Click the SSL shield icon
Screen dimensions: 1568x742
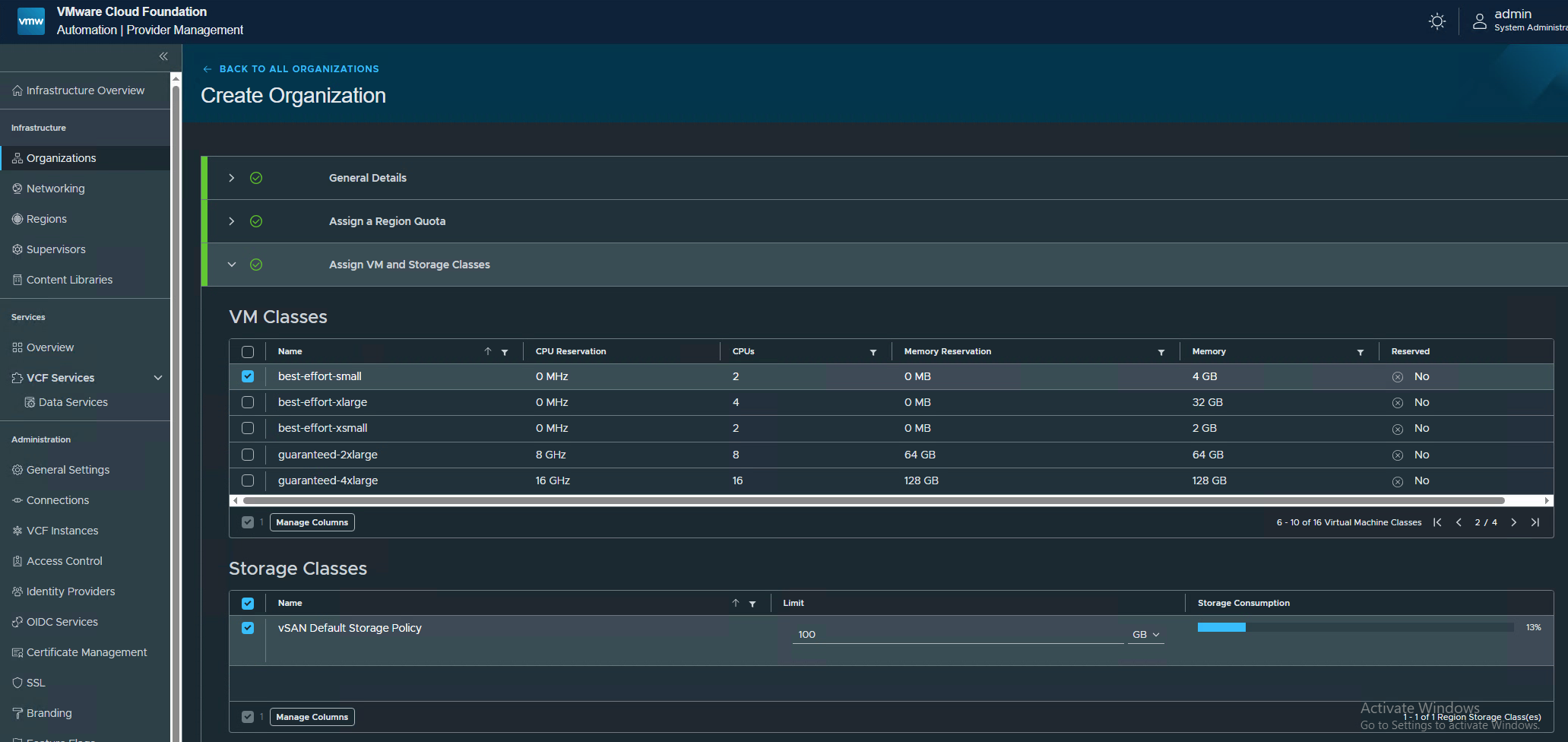coord(17,683)
